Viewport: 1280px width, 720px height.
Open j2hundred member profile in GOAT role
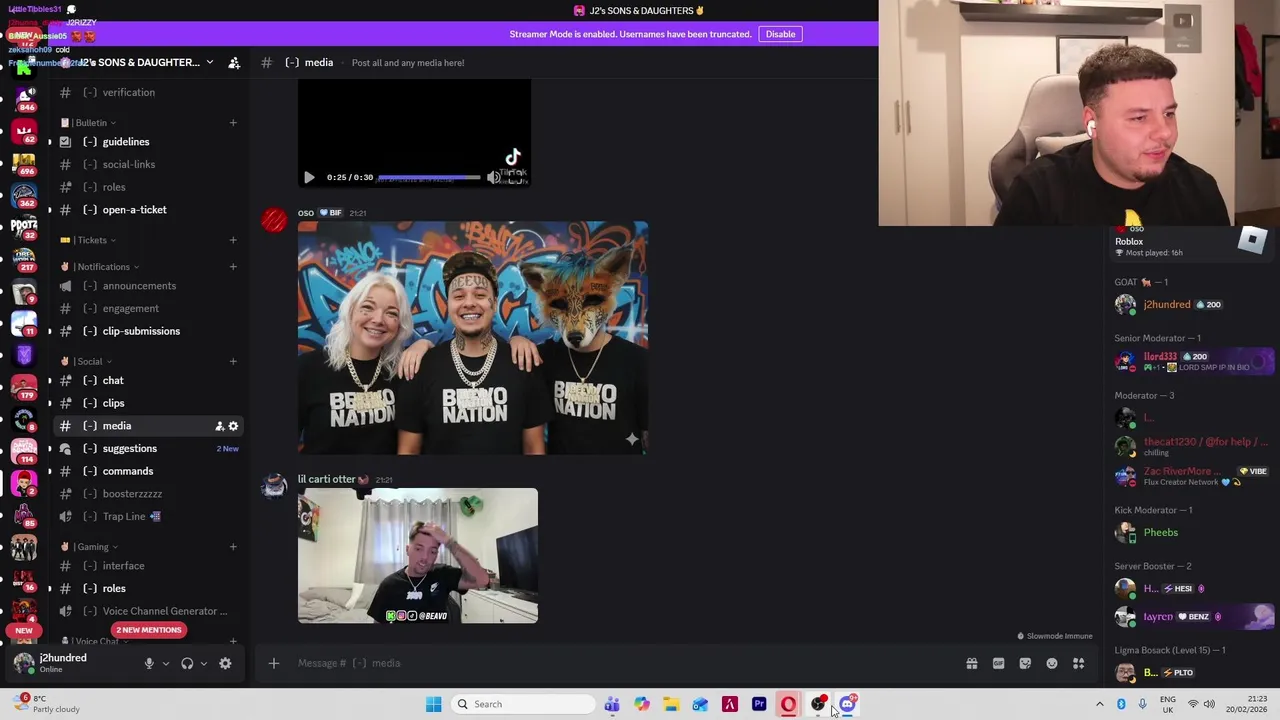(1192, 305)
